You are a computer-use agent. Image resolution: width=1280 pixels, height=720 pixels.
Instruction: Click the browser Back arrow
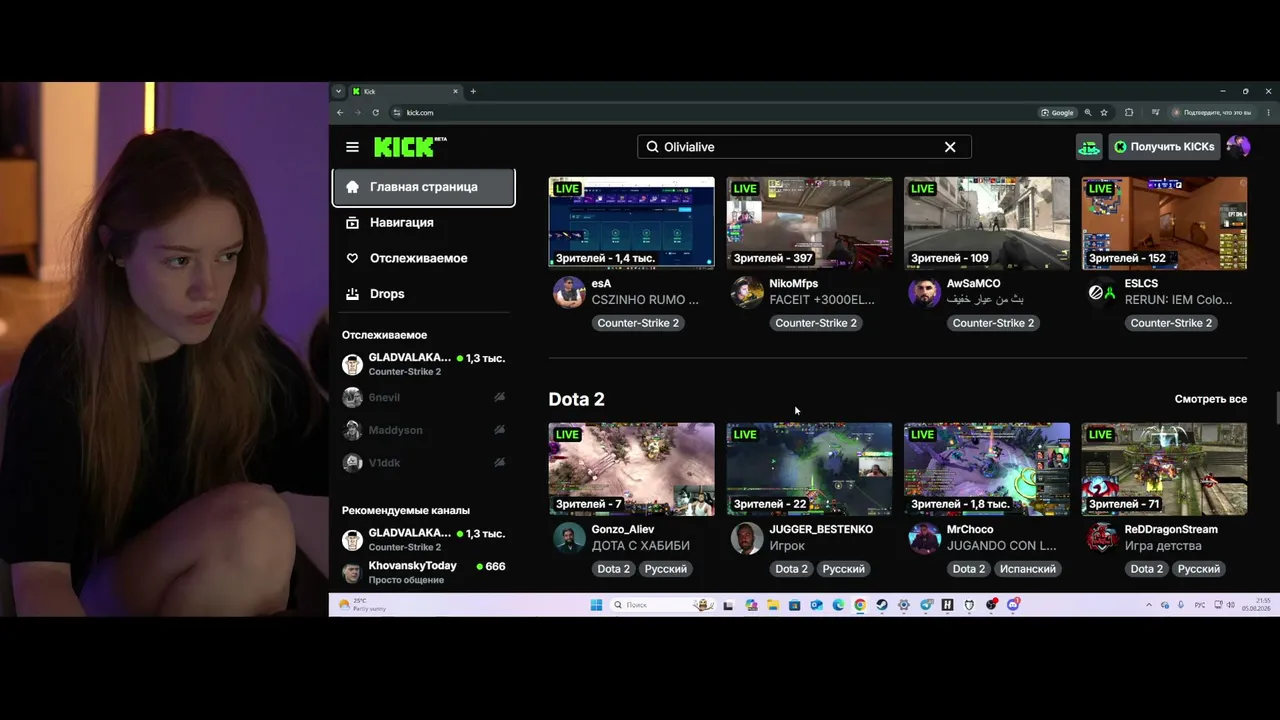click(x=340, y=112)
